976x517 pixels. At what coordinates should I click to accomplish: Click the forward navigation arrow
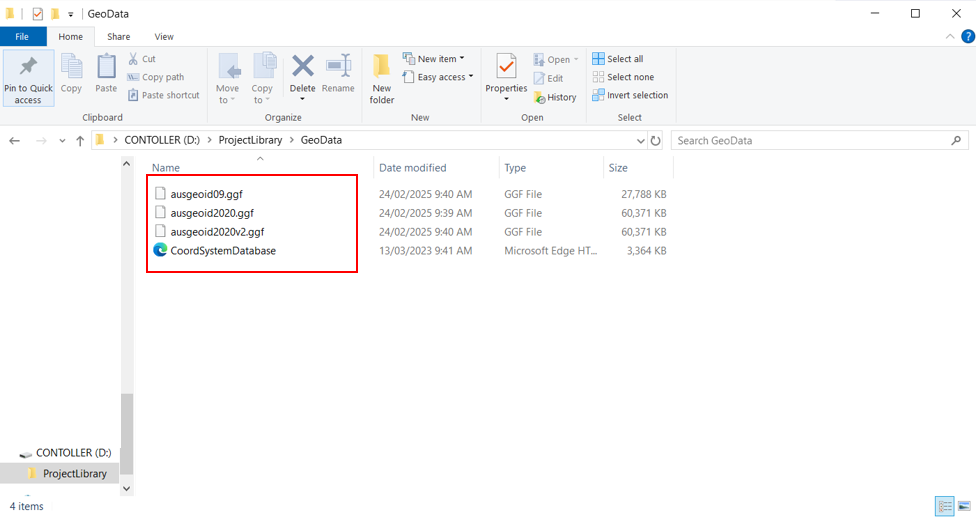click(x=41, y=141)
